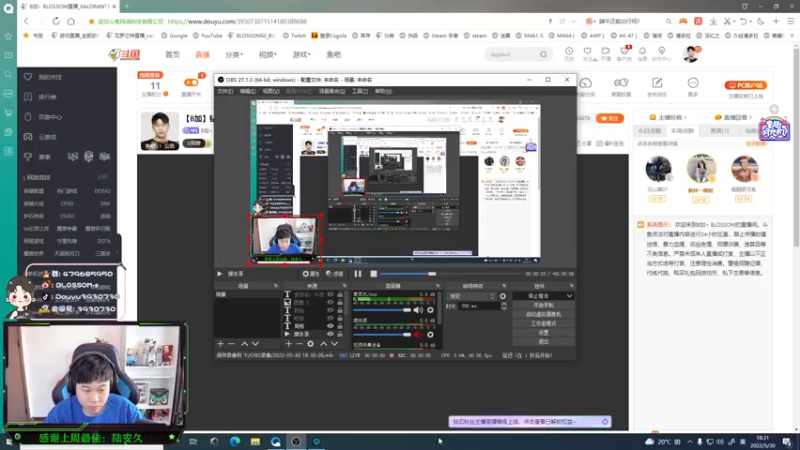Click start recording button in Controls
This screenshot has width=800, height=450.
pyautogui.click(x=543, y=305)
